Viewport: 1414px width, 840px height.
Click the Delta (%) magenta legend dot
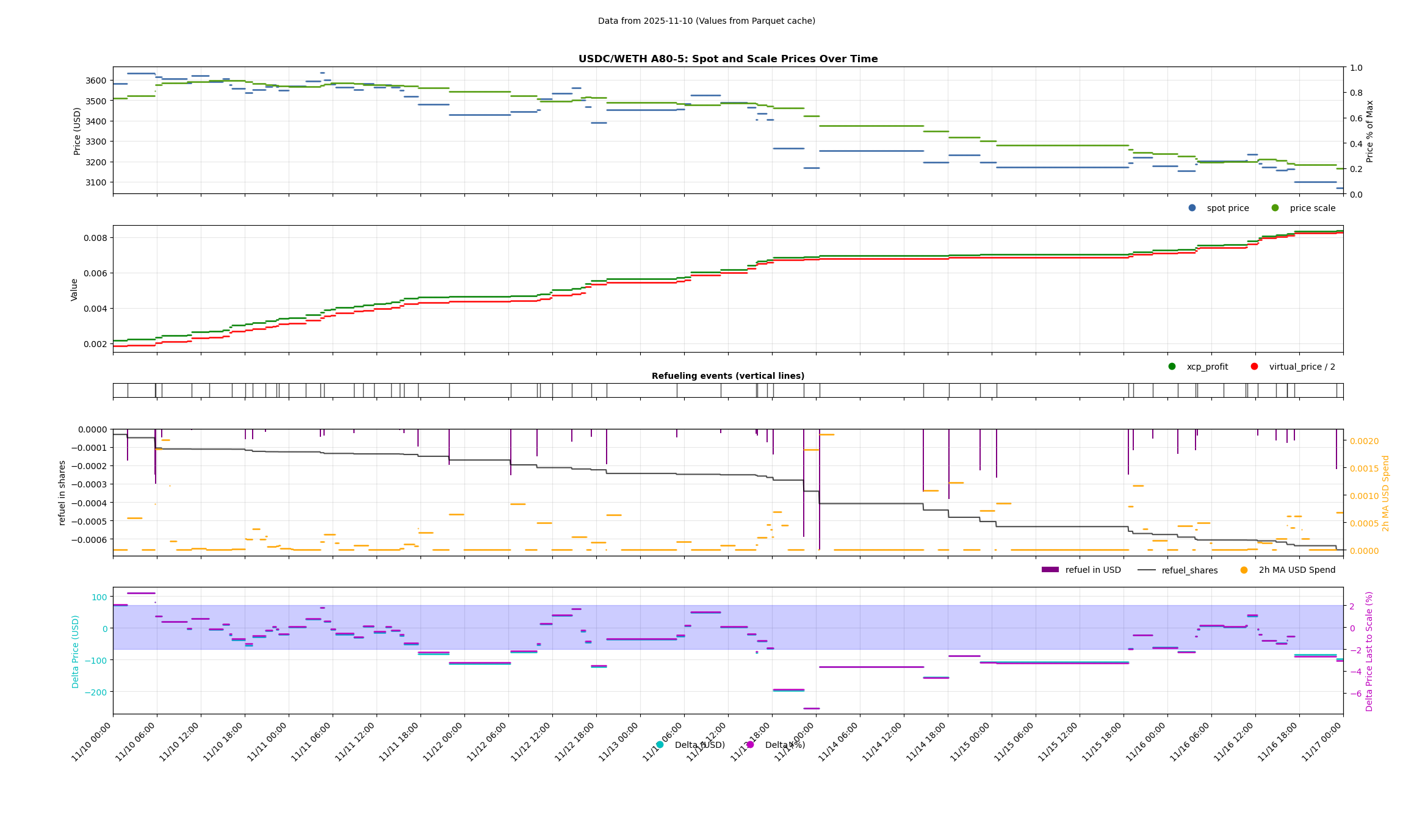pos(750,745)
